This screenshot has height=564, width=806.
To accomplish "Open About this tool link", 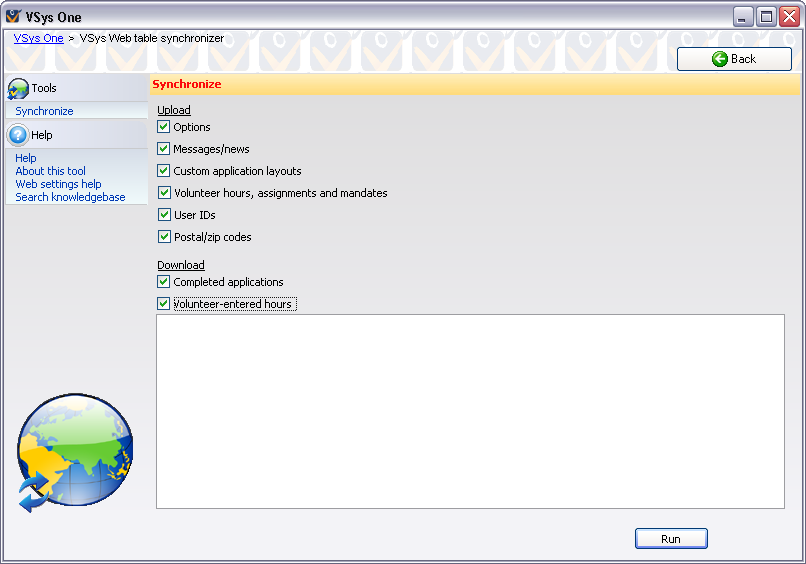I will [50, 171].
